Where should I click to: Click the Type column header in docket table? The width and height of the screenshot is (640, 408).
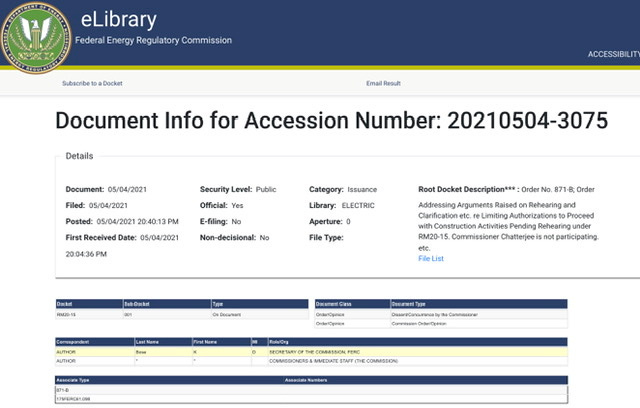coord(260,304)
